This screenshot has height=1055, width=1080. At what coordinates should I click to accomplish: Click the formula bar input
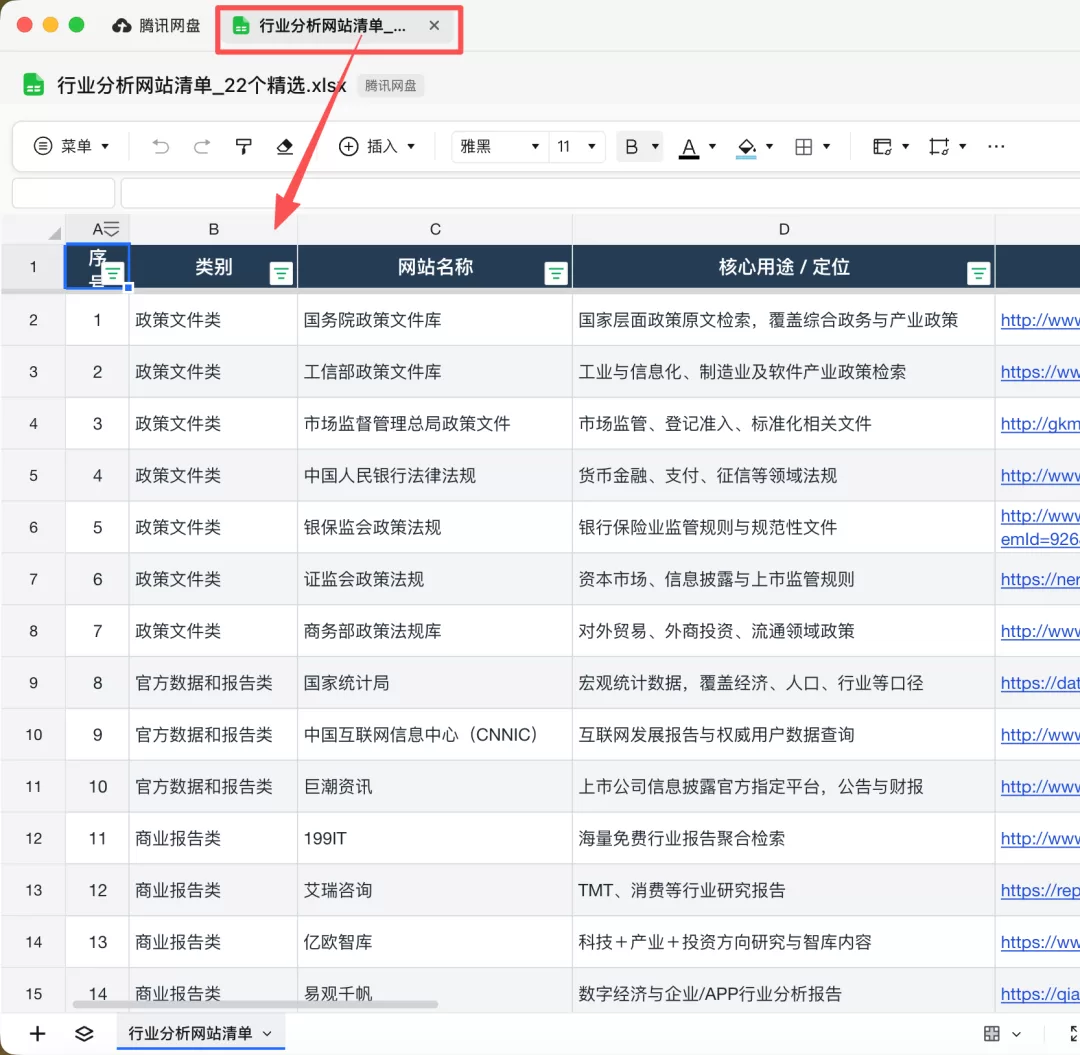[x=600, y=193]
